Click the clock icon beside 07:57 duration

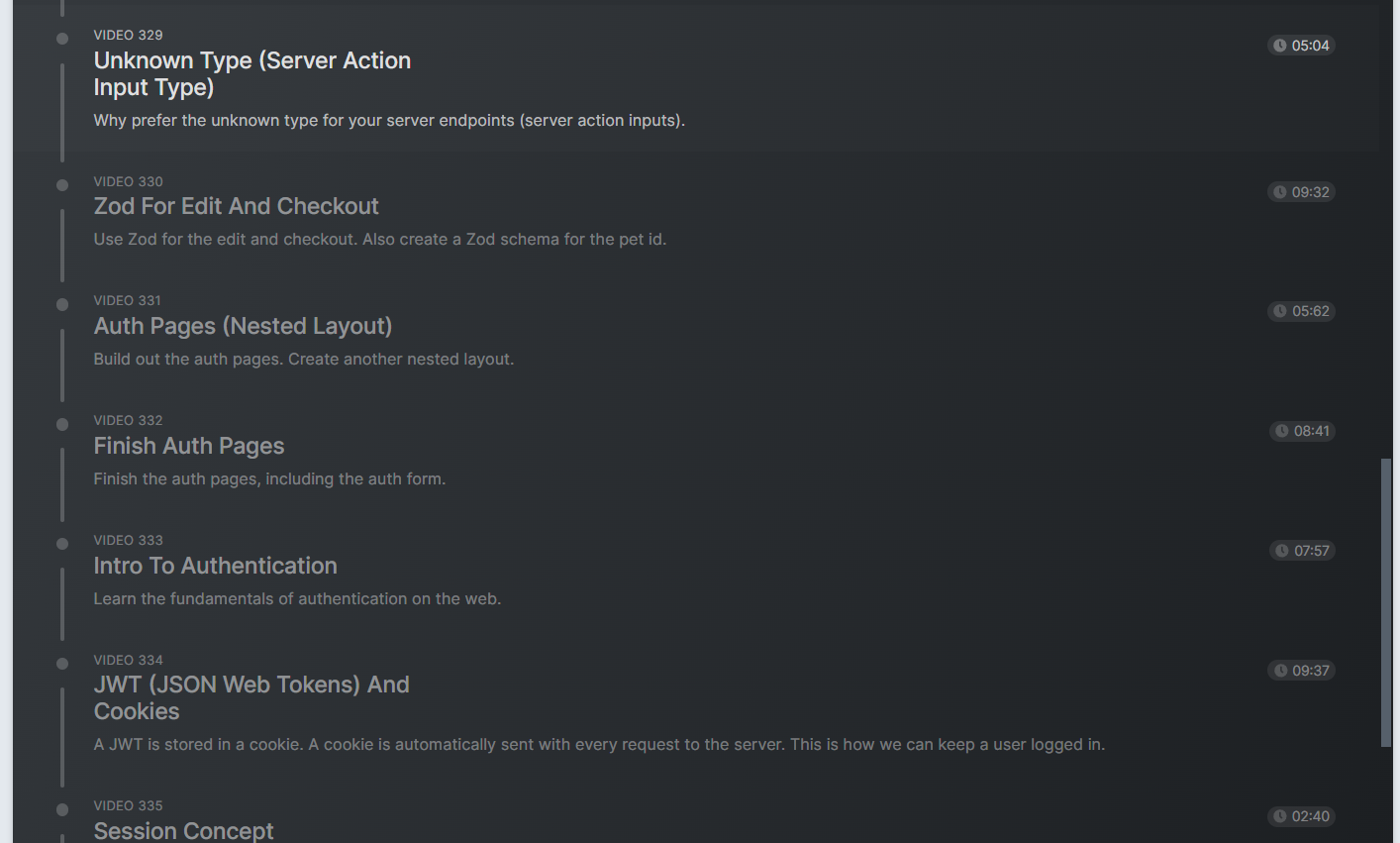pyautogui.click(x=1282, y=551)
